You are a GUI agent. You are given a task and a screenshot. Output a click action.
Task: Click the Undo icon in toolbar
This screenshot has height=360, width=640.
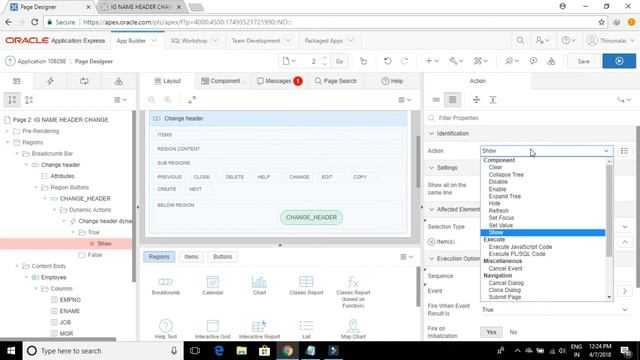(x=387, y=61)
